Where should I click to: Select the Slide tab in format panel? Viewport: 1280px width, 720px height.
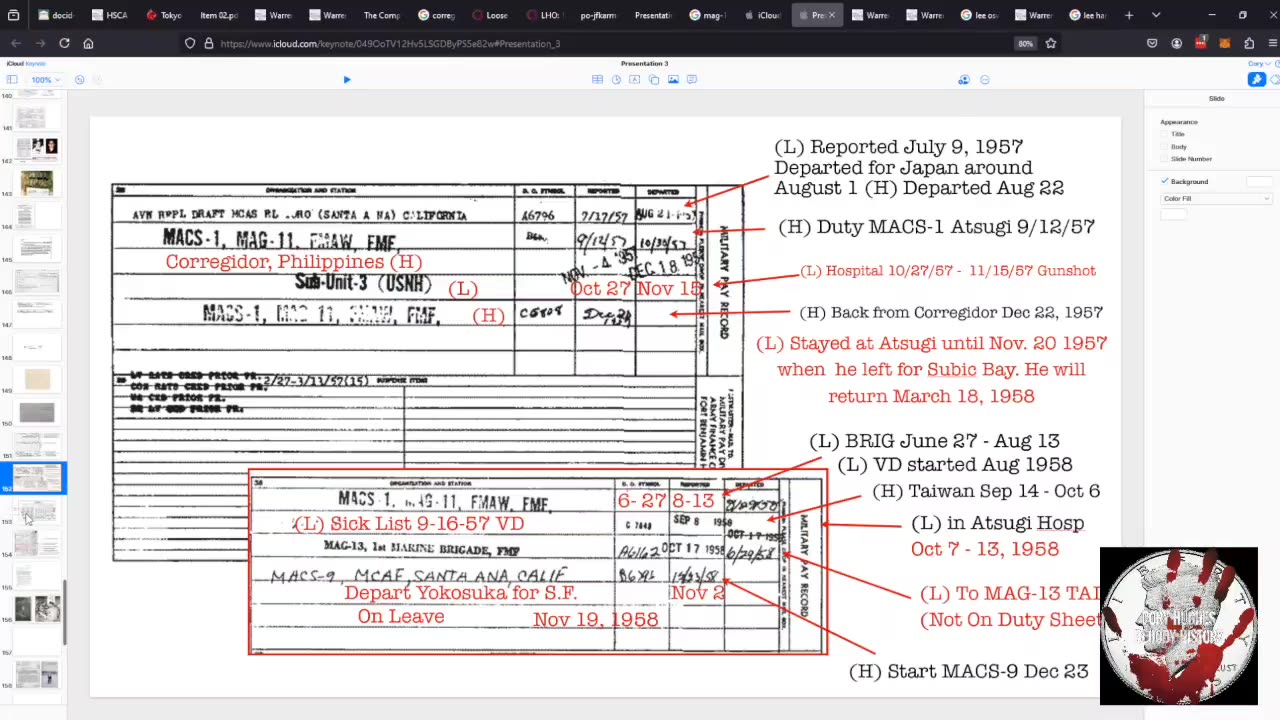pyautogui.click(x=1216, y=98)
